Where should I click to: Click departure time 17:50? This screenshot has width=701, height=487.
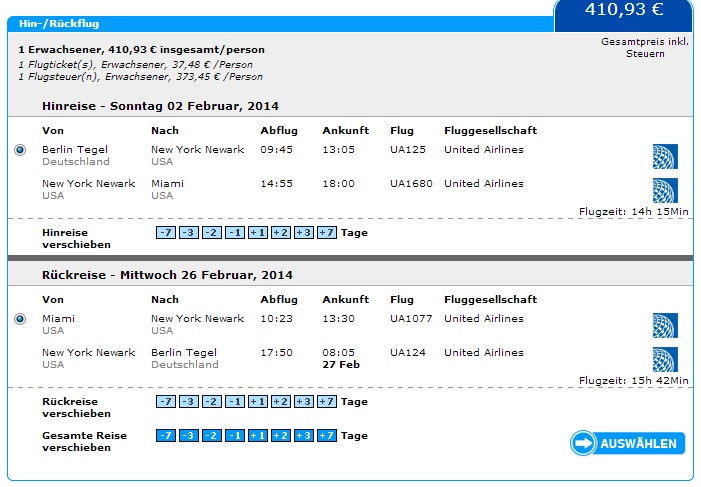[x=276, y=353]
